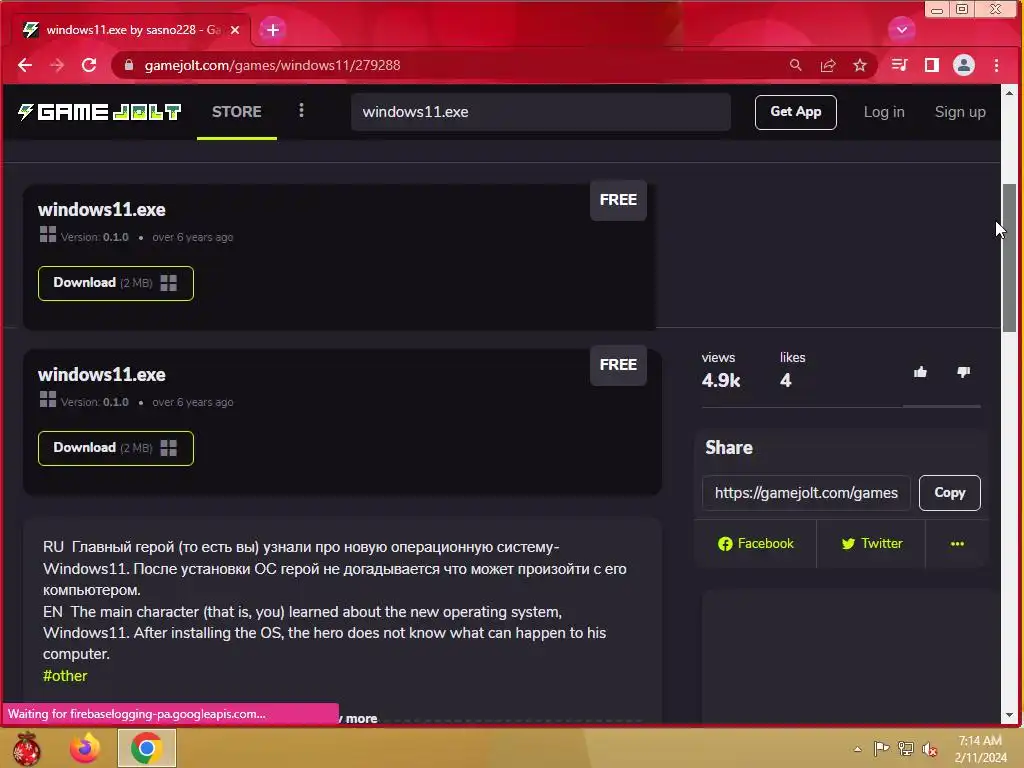
Task: Click the share page icon in address bar
Action: (827, 65)
